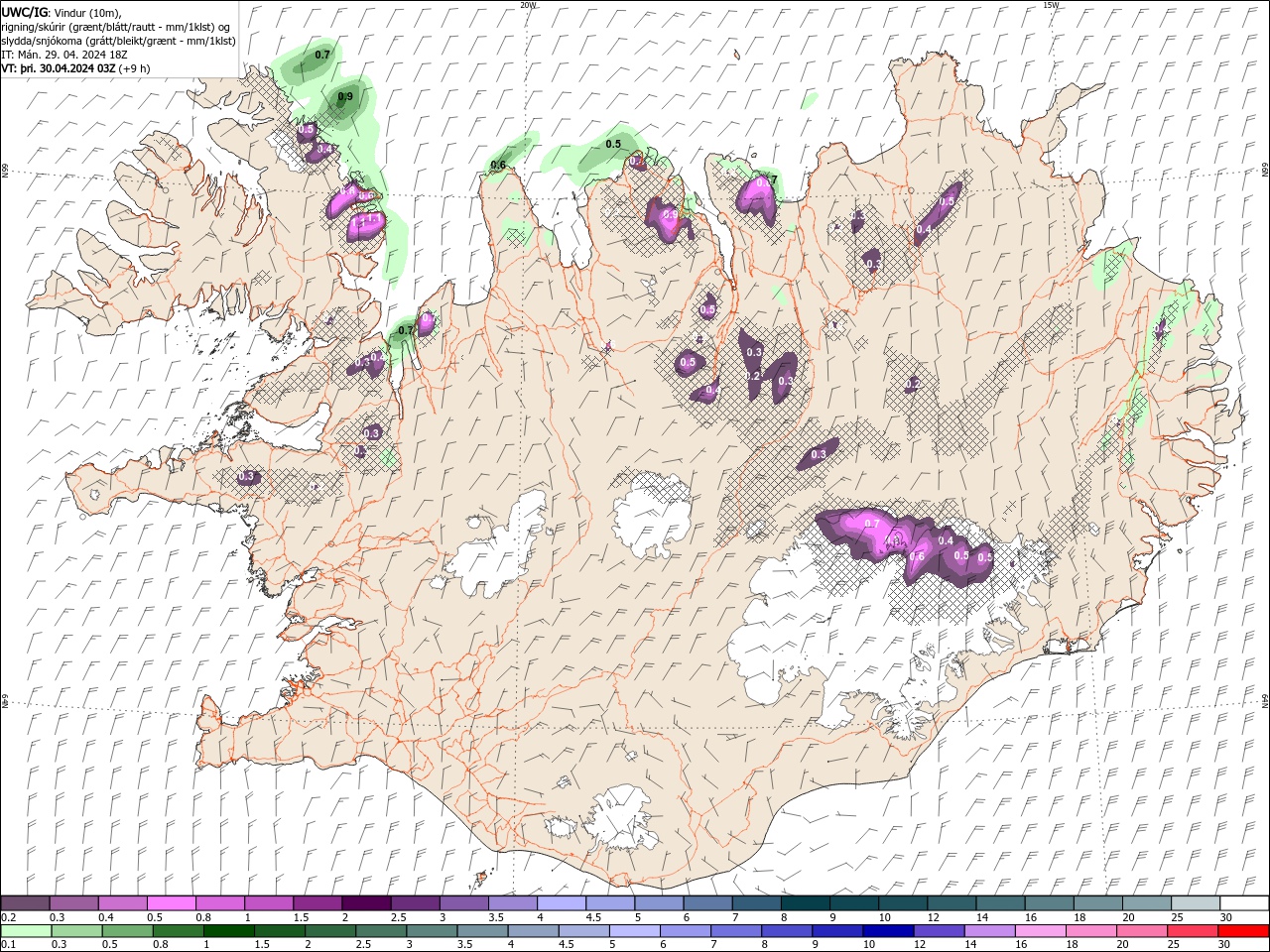The height and width of the screenshot is (952, 1270).
Task: Pick the rain scale swatch between 2 and 2.5
Action: (329, 931)
